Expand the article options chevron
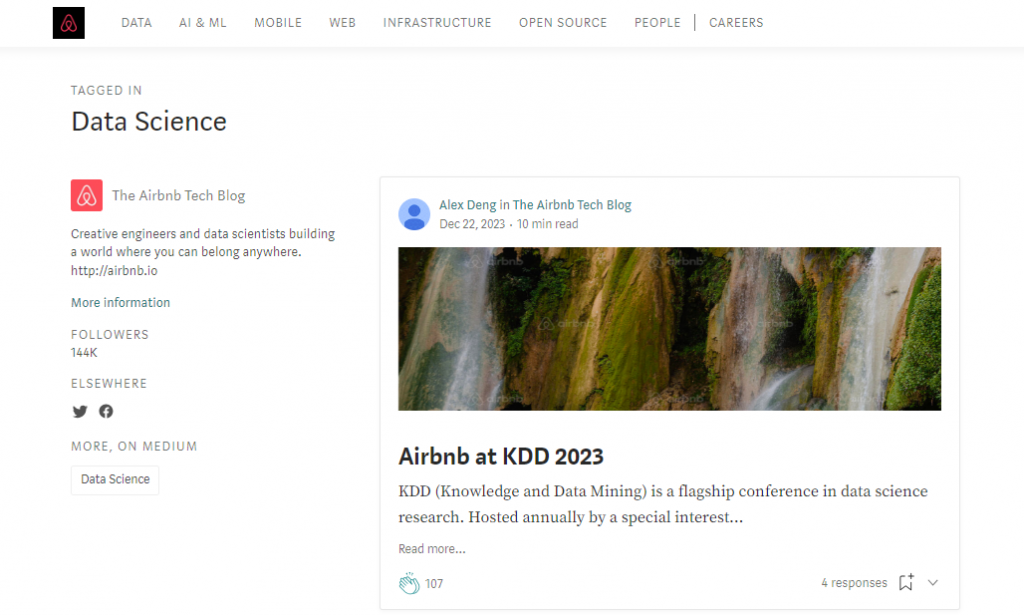This screenshot has height=616, width=1024. (932, 582)
